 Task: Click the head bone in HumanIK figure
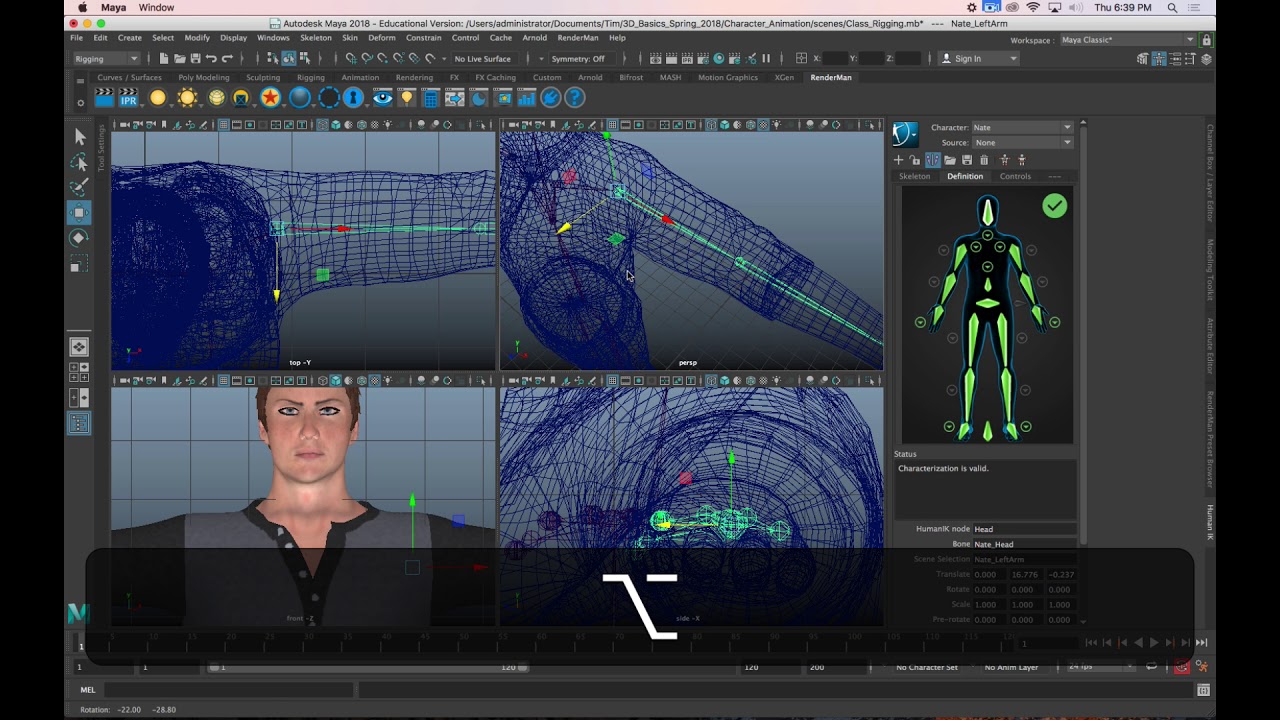tap(988, 212)
